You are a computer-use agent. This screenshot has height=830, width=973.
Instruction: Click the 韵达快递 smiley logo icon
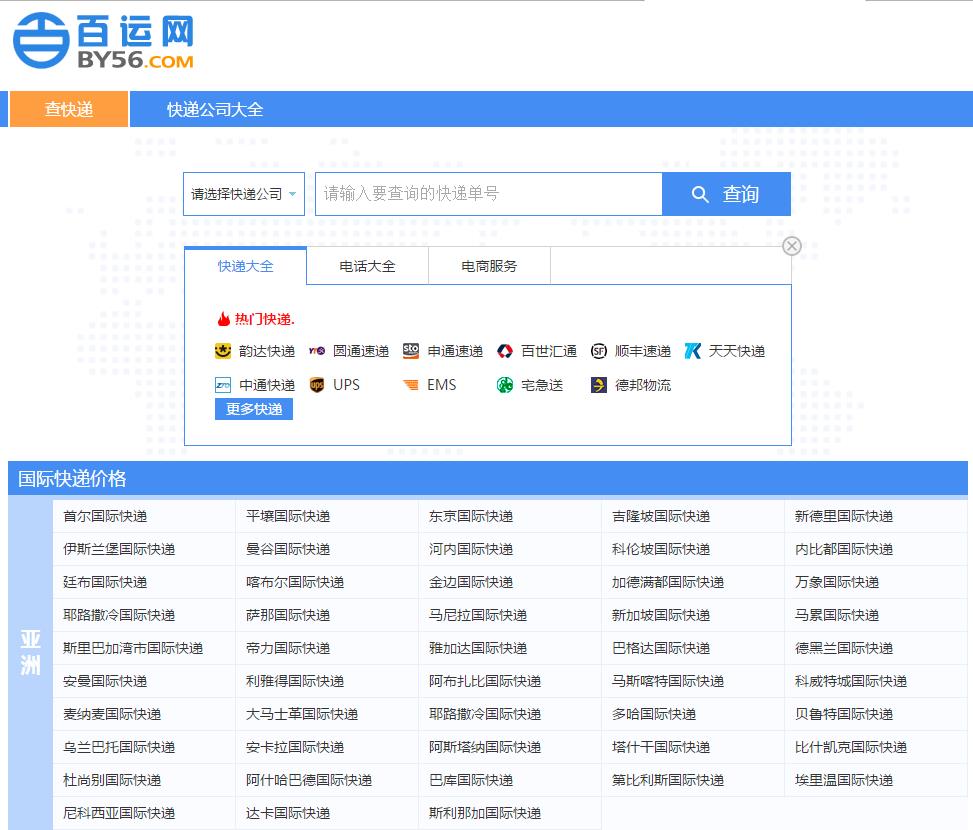pos(223,351)
